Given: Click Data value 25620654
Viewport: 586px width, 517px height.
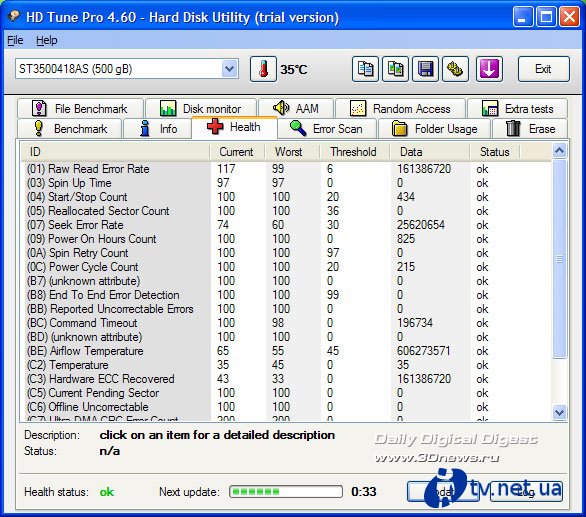Looking at the screenshot, I should [x=421, y=225].
